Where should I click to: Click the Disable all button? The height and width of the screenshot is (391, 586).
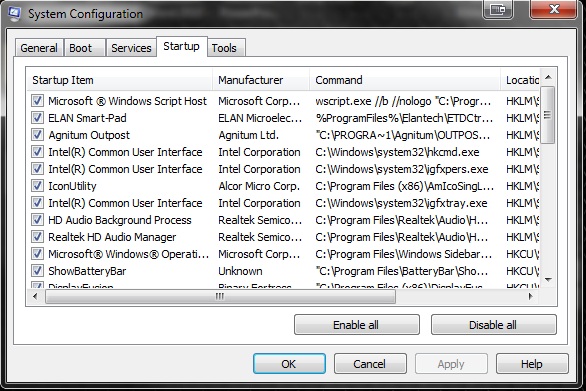(493, 324)
